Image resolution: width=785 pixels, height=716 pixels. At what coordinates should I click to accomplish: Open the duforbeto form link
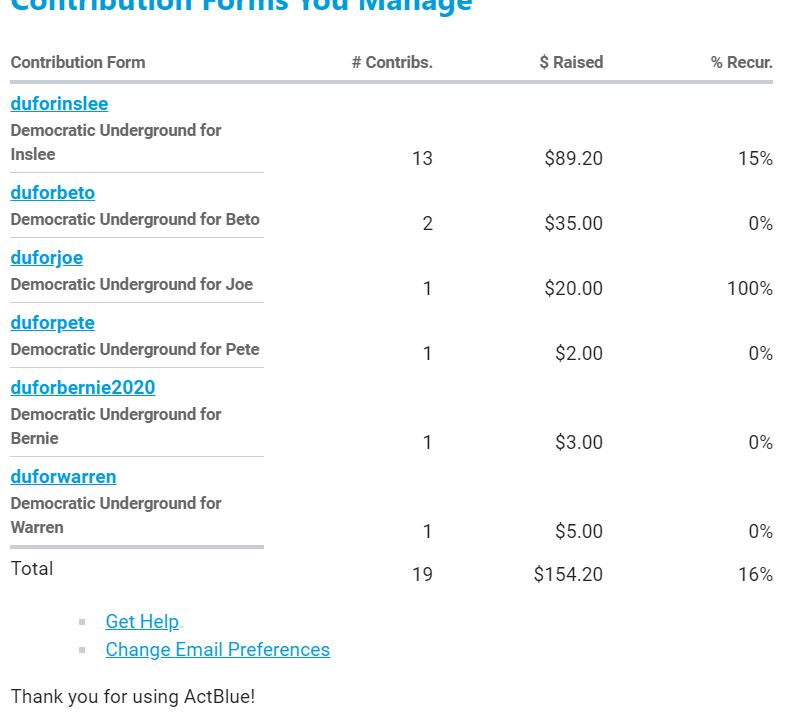(x=53, y=193)
